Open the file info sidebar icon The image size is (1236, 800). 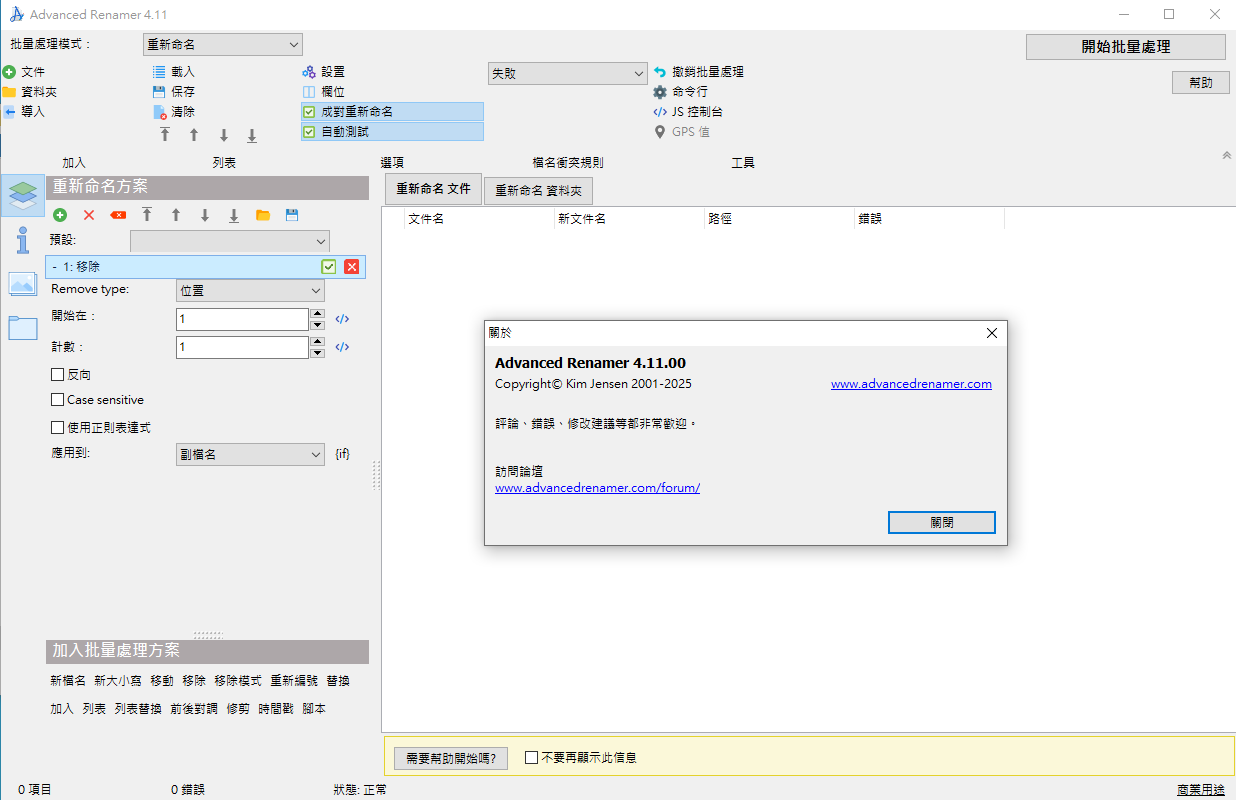22,240
